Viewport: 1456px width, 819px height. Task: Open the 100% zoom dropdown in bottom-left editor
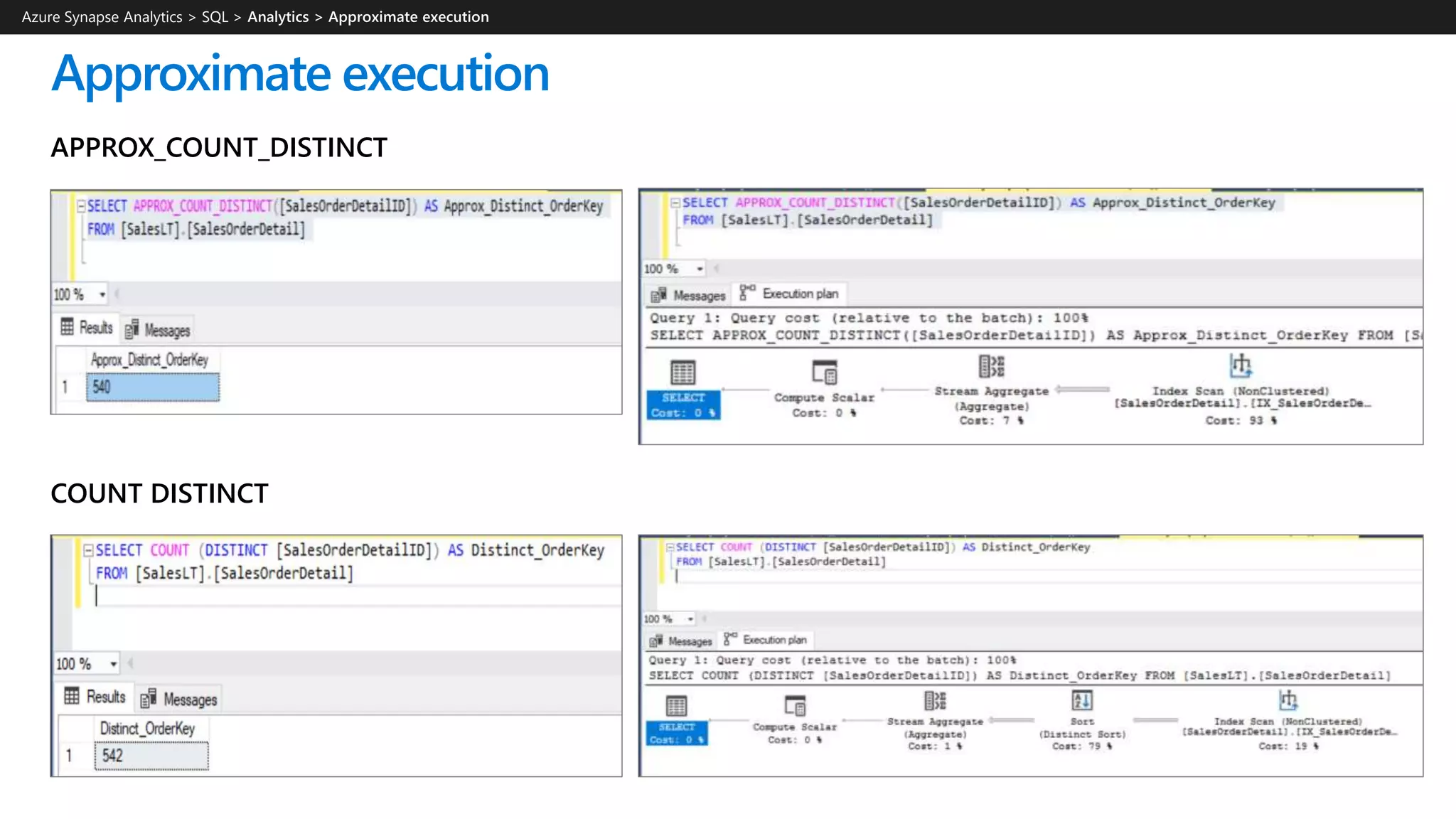[x=113, y=664]
